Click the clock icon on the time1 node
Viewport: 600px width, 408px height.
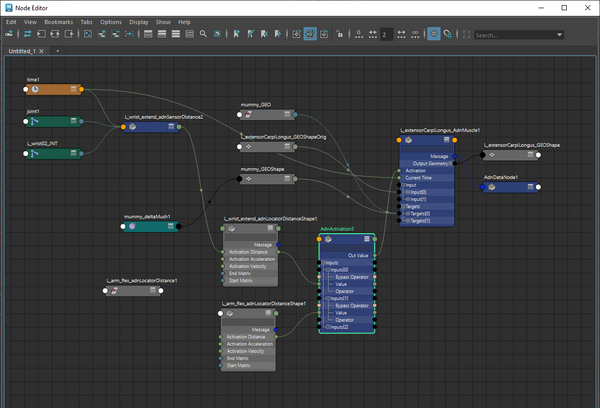pyautogui.click(x=36, y=90)
